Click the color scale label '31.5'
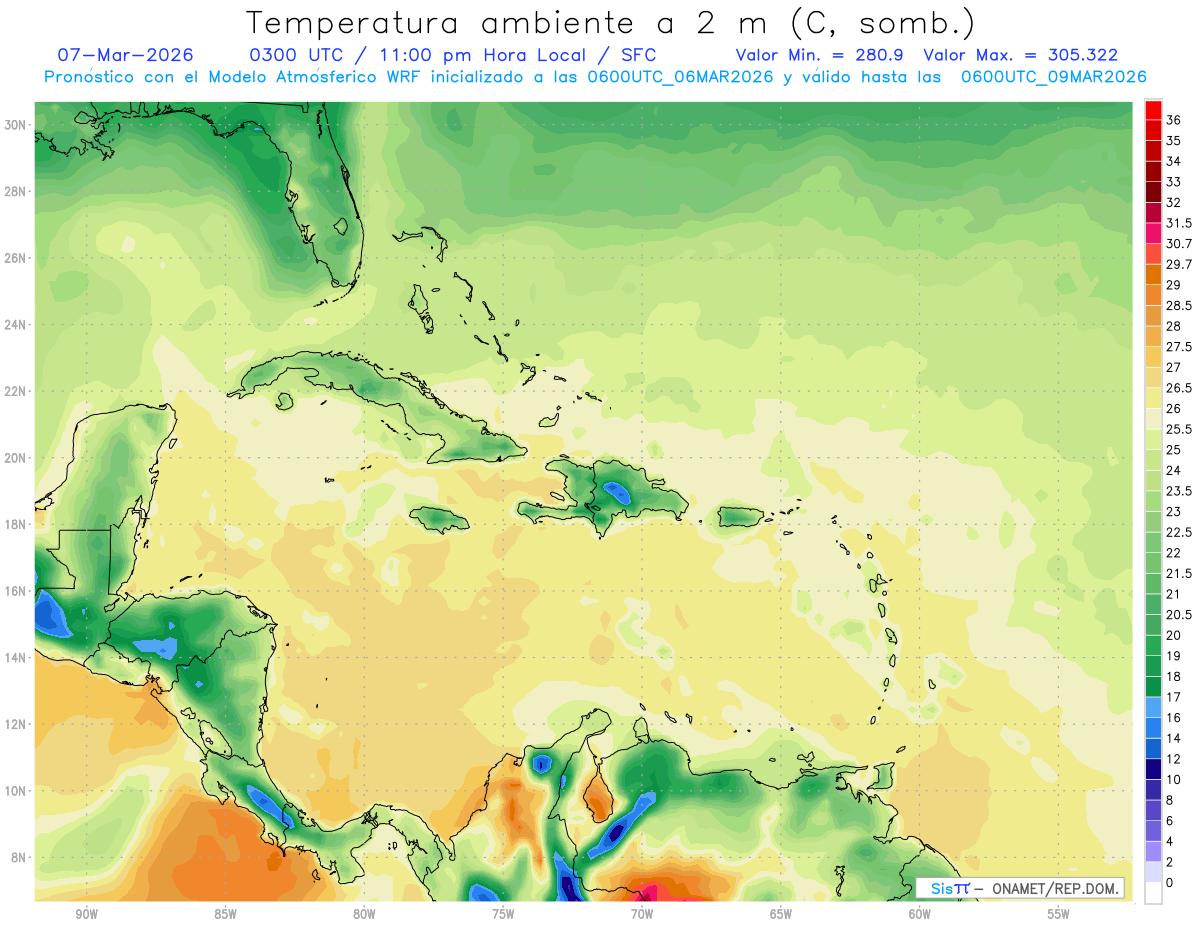 point(1179,223)
